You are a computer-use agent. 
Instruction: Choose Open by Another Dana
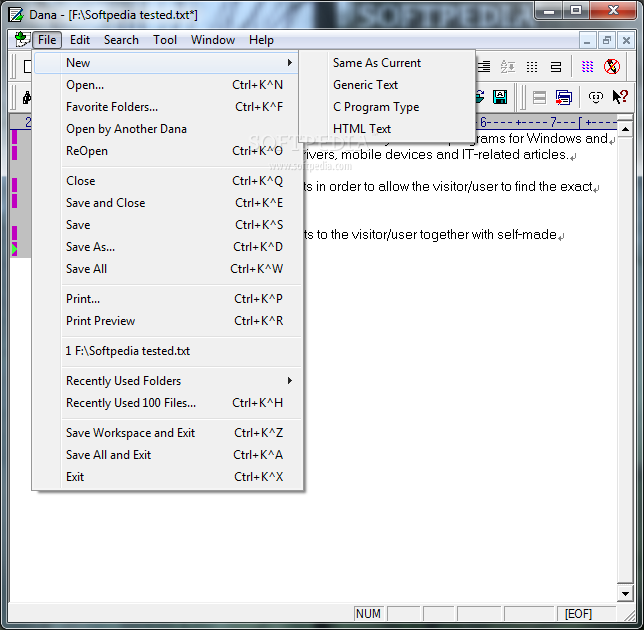click(x=168, y=129)
